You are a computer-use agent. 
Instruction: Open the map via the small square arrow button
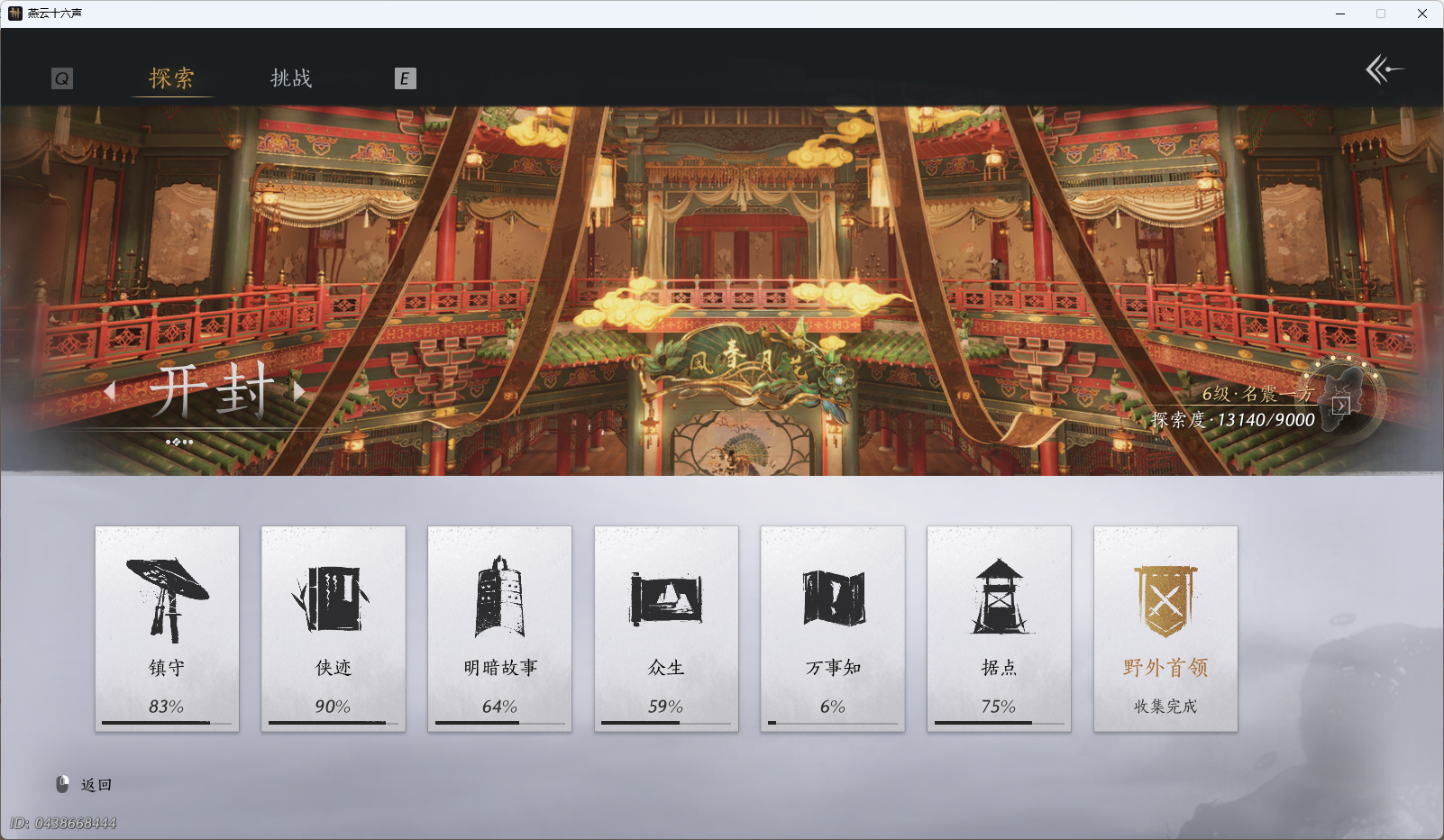1341,406
